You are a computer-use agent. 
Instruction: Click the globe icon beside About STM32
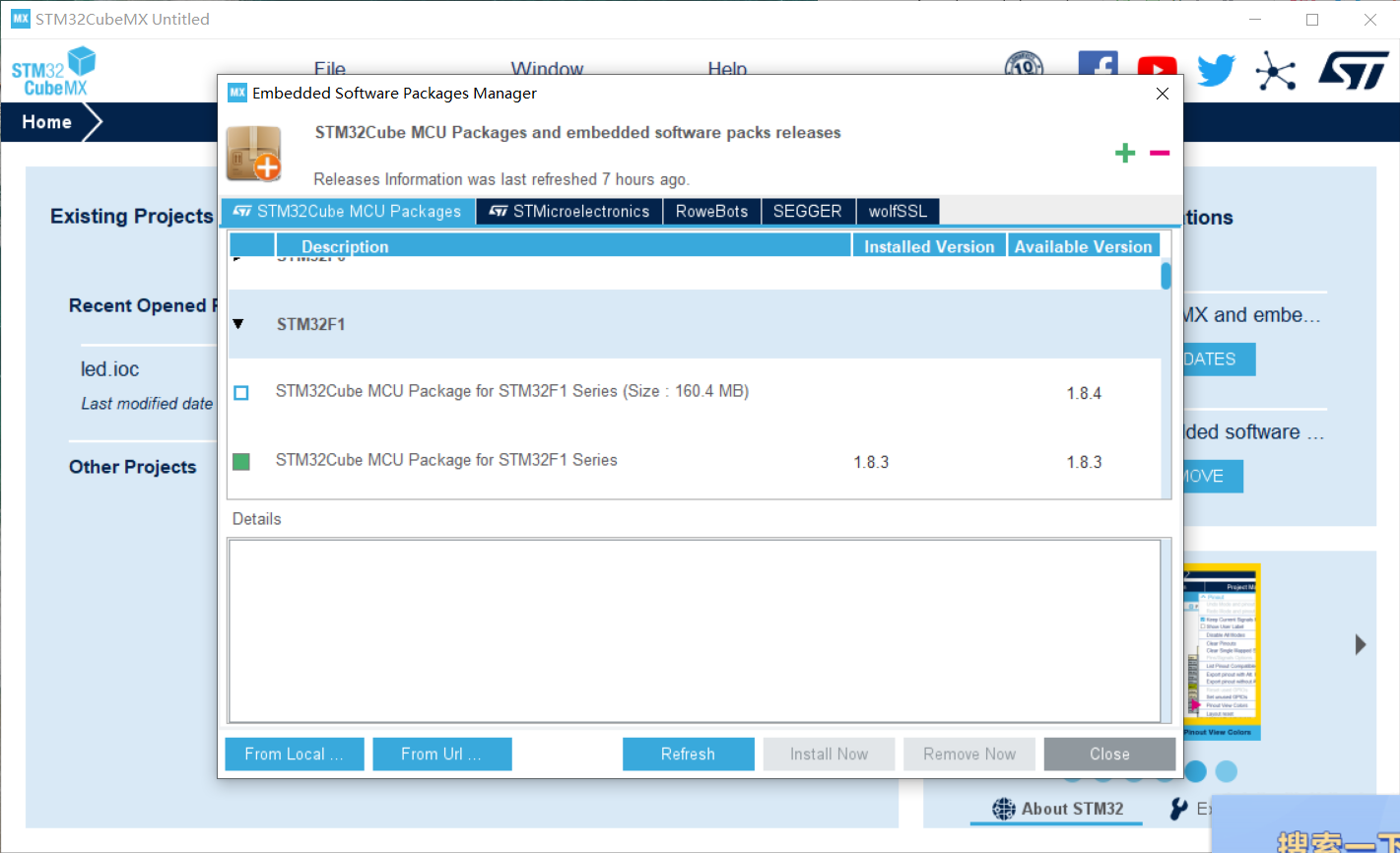pos(1004,809)
